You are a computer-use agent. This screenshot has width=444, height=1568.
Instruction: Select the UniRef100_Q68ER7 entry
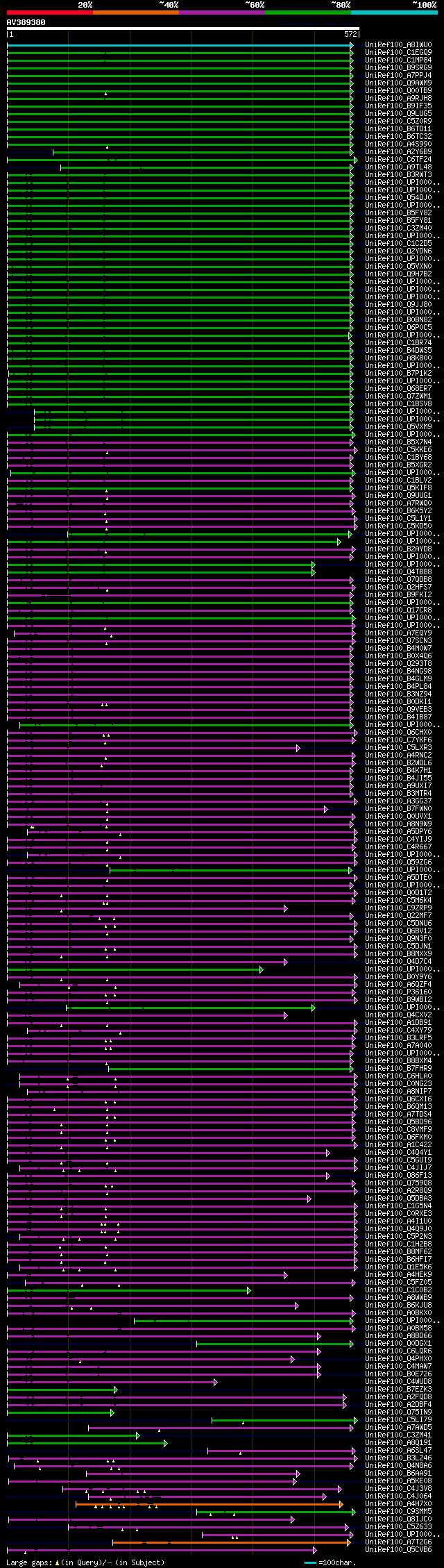click(398, 389)
